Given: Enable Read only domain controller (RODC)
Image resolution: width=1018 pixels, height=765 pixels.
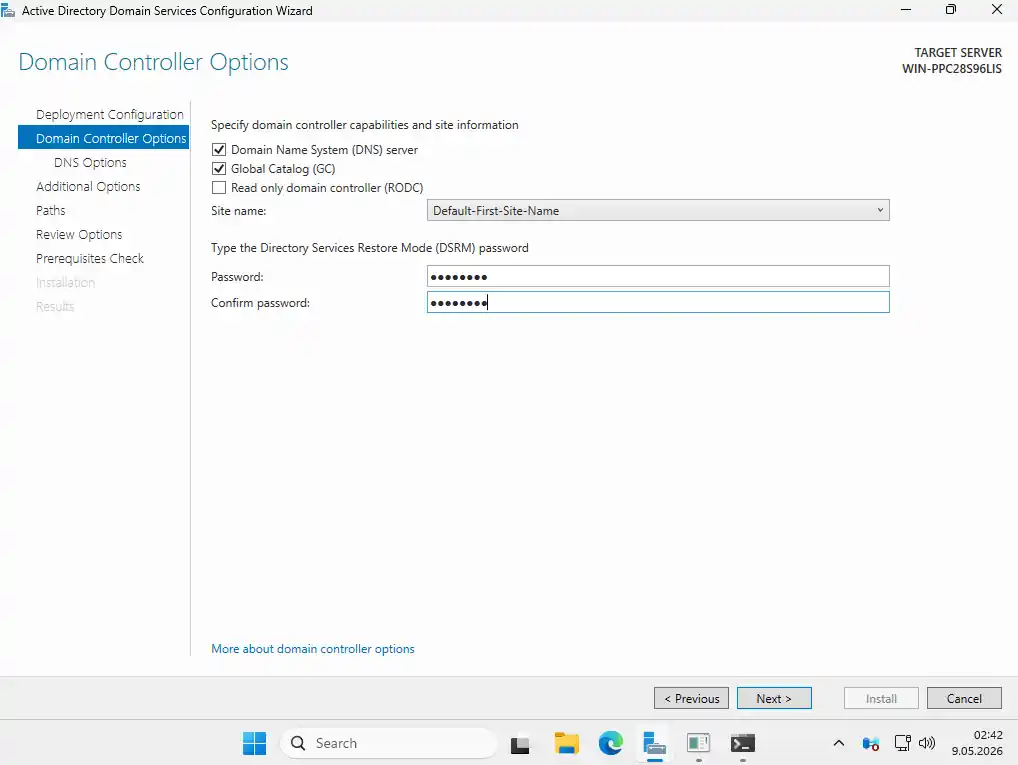Looking at the screenshot, I should 219,188.
